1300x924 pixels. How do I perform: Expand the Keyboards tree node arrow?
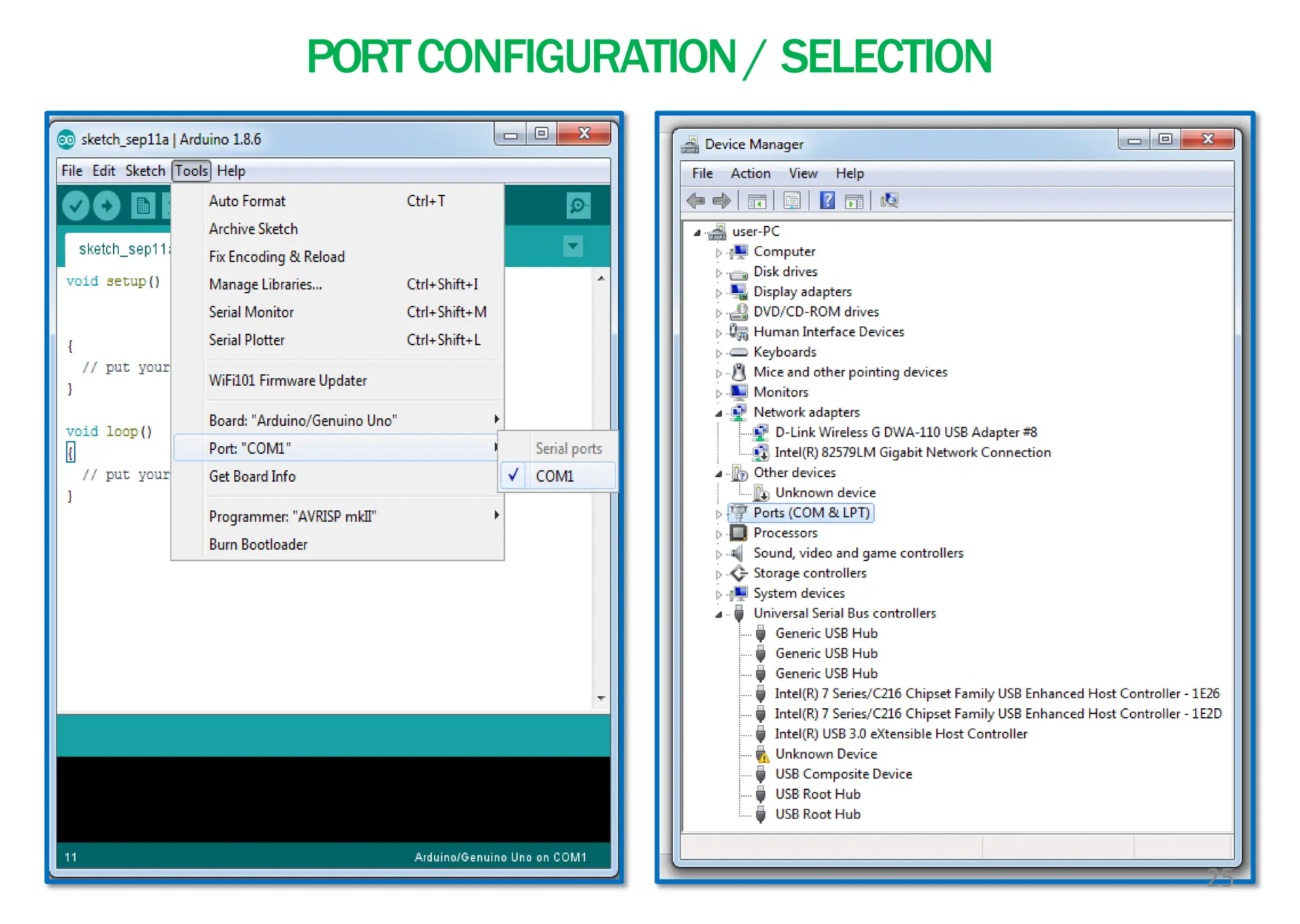[719, 353]
